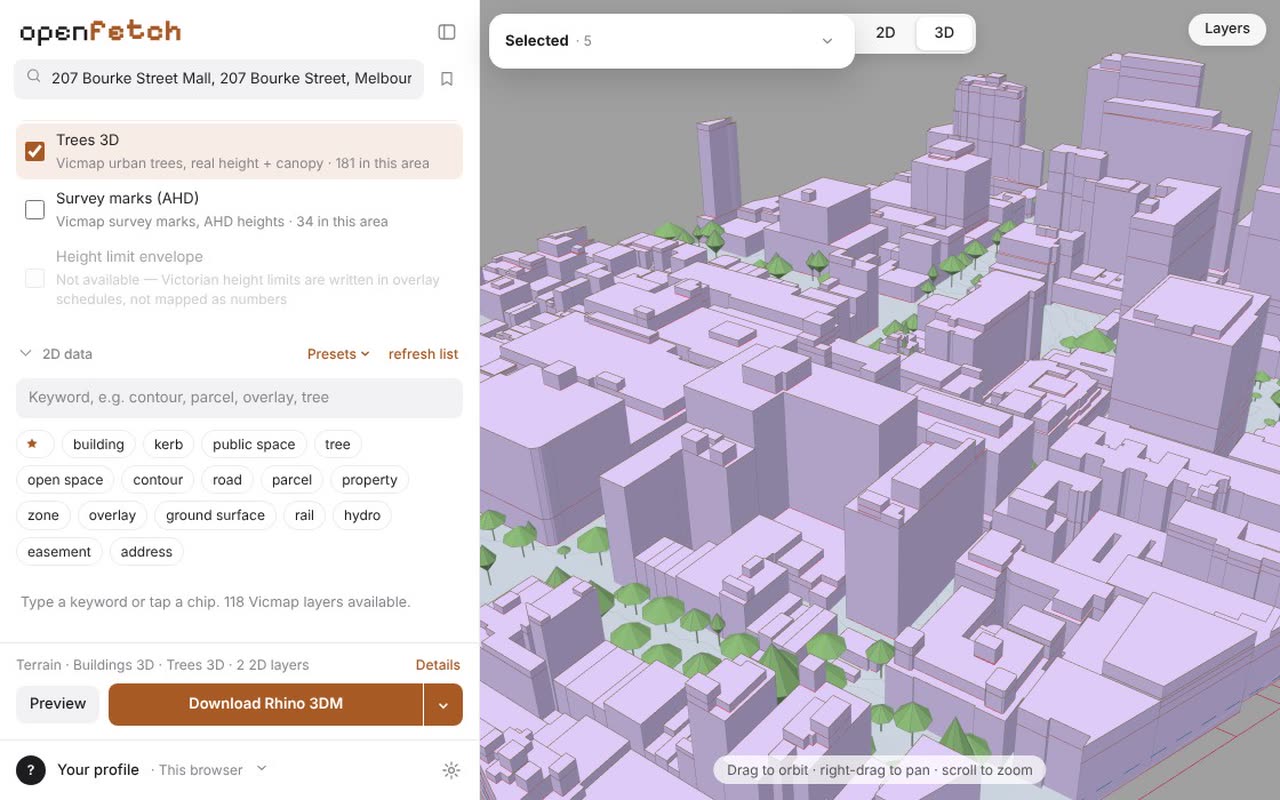Click the profile question mark avatar

[x=31, y=770]
